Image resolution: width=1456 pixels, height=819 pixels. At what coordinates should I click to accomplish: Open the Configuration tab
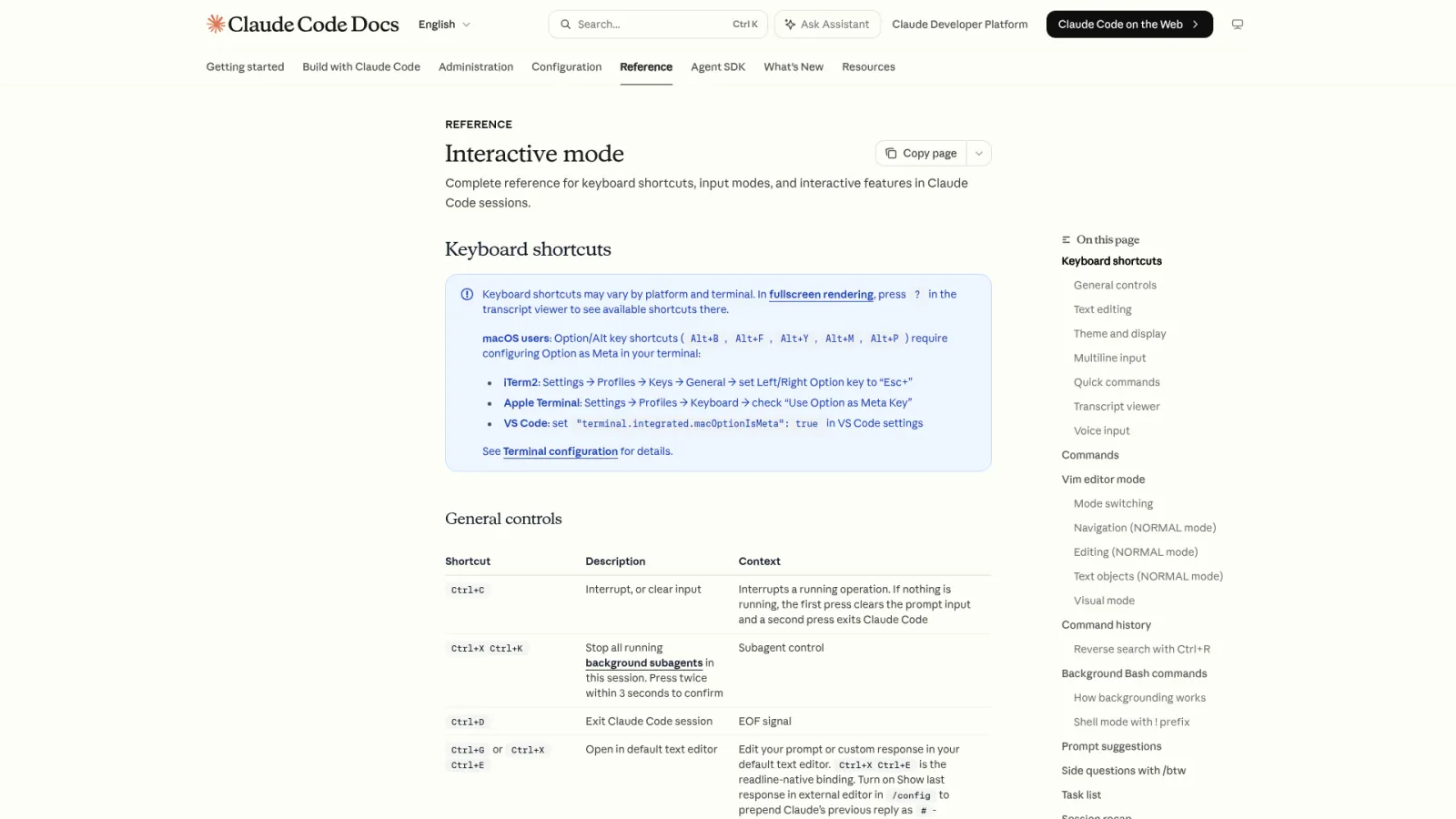[x=566, y=67]
